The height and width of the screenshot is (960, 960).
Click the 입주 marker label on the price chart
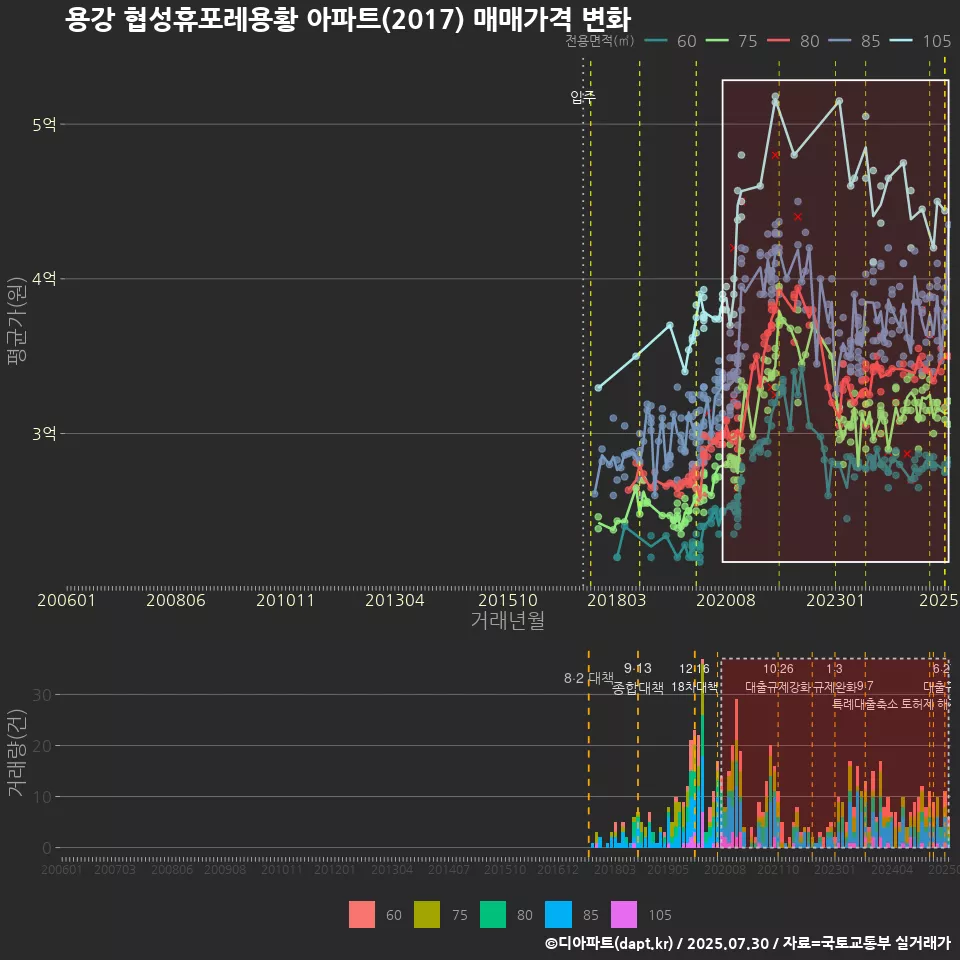coord(583,96)
